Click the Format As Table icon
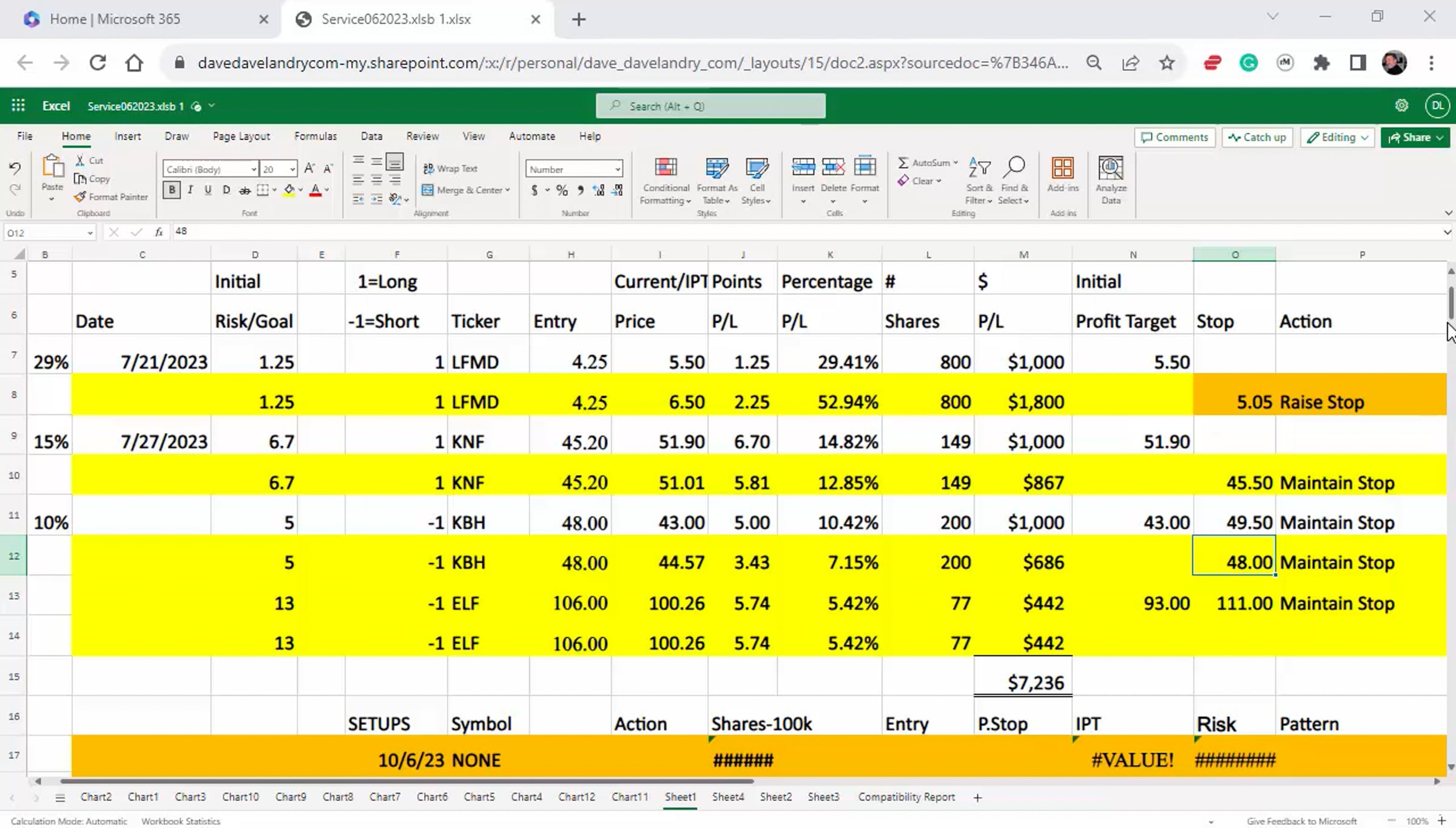 717,168
